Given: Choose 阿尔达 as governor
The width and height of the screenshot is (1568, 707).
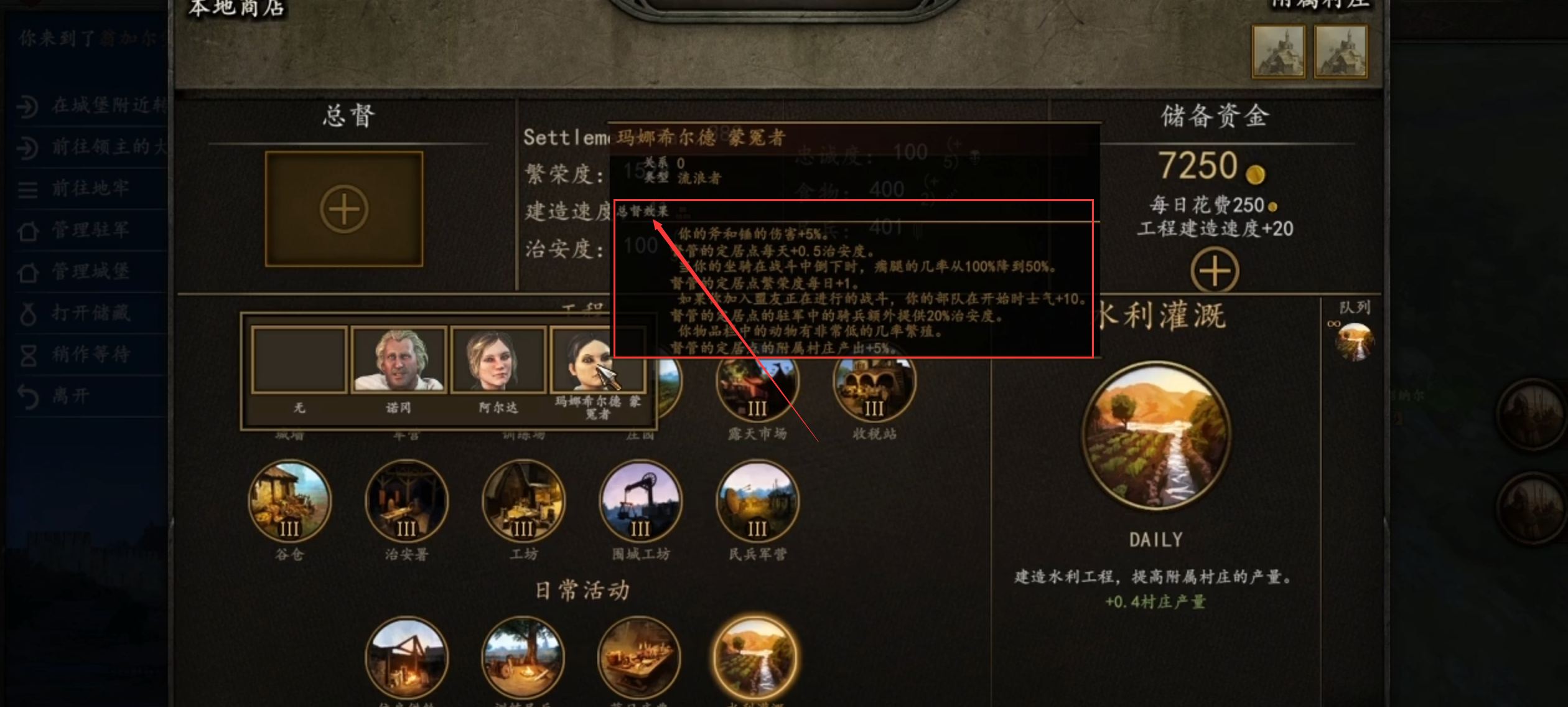Looking at the screenshot, I should point(498,360).
